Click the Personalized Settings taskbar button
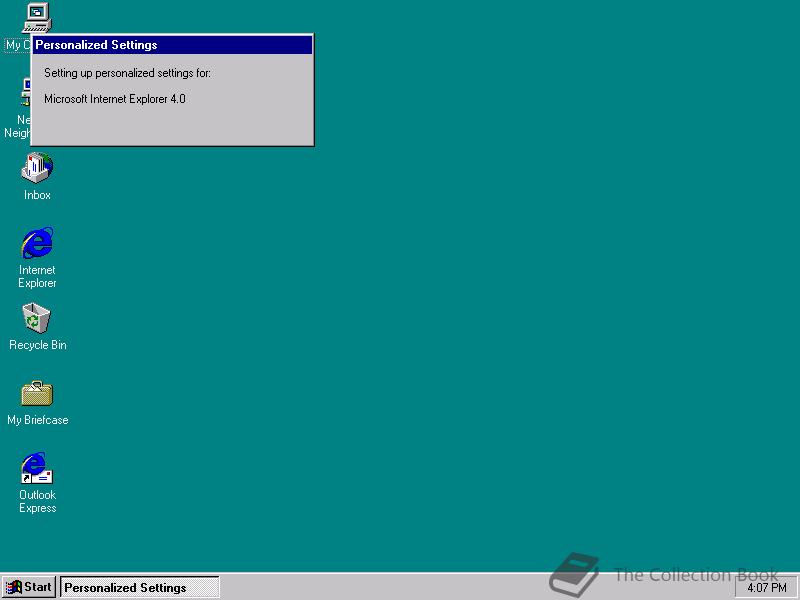The height and width of the screenshot is (600, 800). [x=140, y=587]
